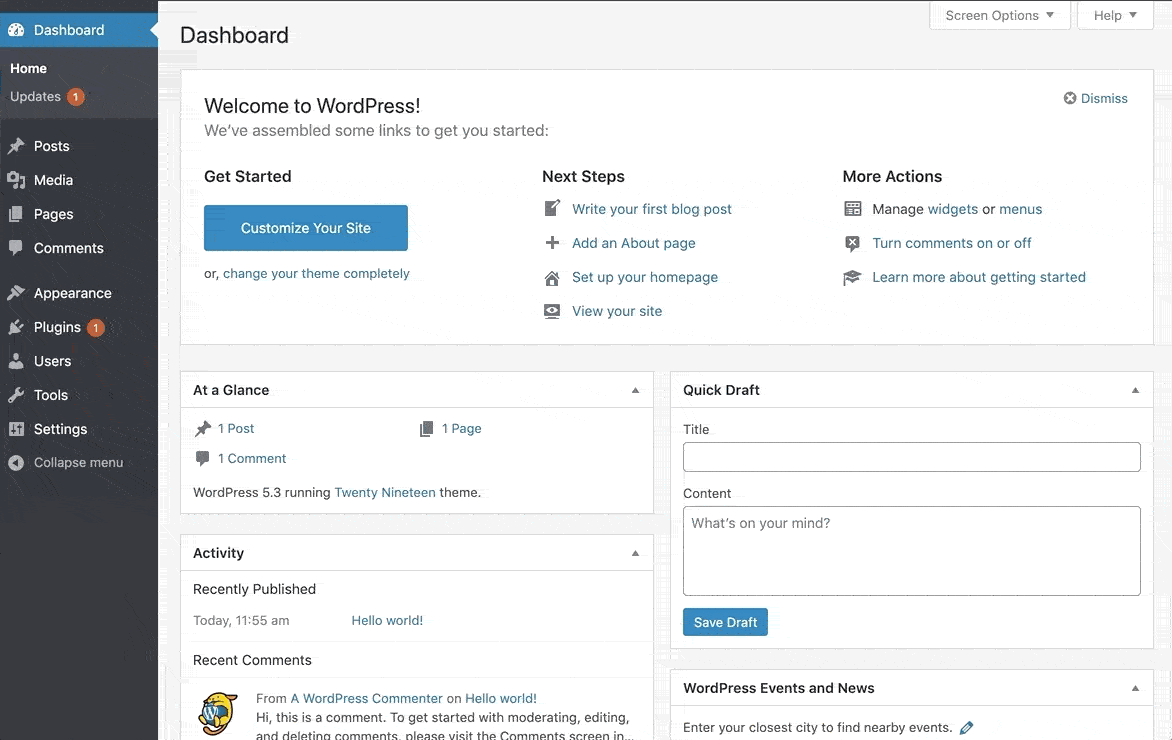Click the Twenty Nineteen theme link
Viewport: 1172px width, 740px height.
(385, 493)
